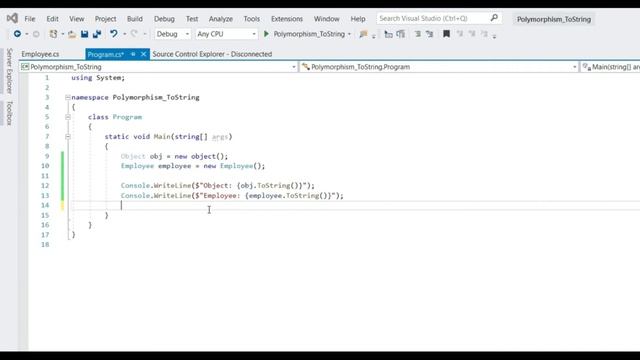Open the toolbar overflow options at far right
This screenshot has height=360, width=640.
pos(494,36)
